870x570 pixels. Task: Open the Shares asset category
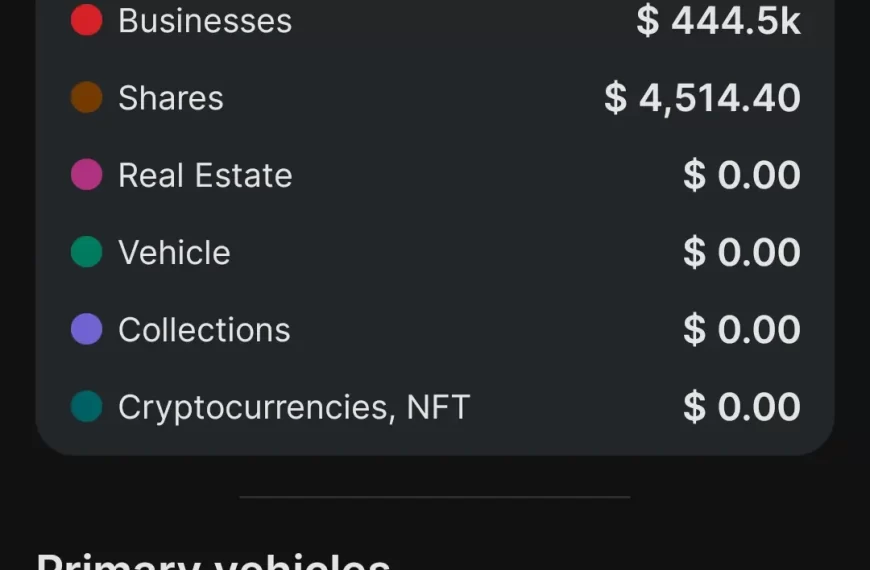(171, 98)
